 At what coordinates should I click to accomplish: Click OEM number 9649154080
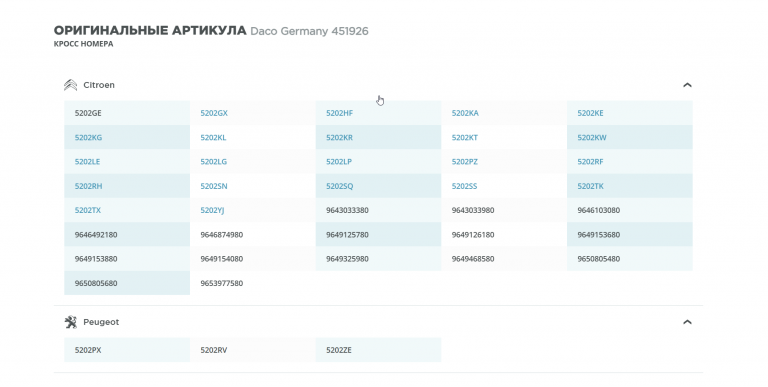[221, 259]
